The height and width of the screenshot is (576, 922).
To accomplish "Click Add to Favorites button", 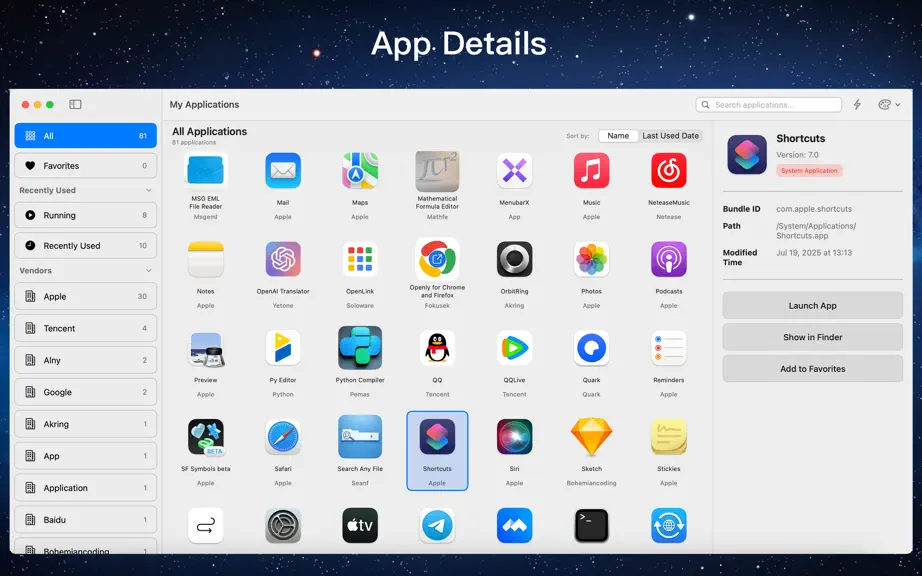I will coord(812,369).
